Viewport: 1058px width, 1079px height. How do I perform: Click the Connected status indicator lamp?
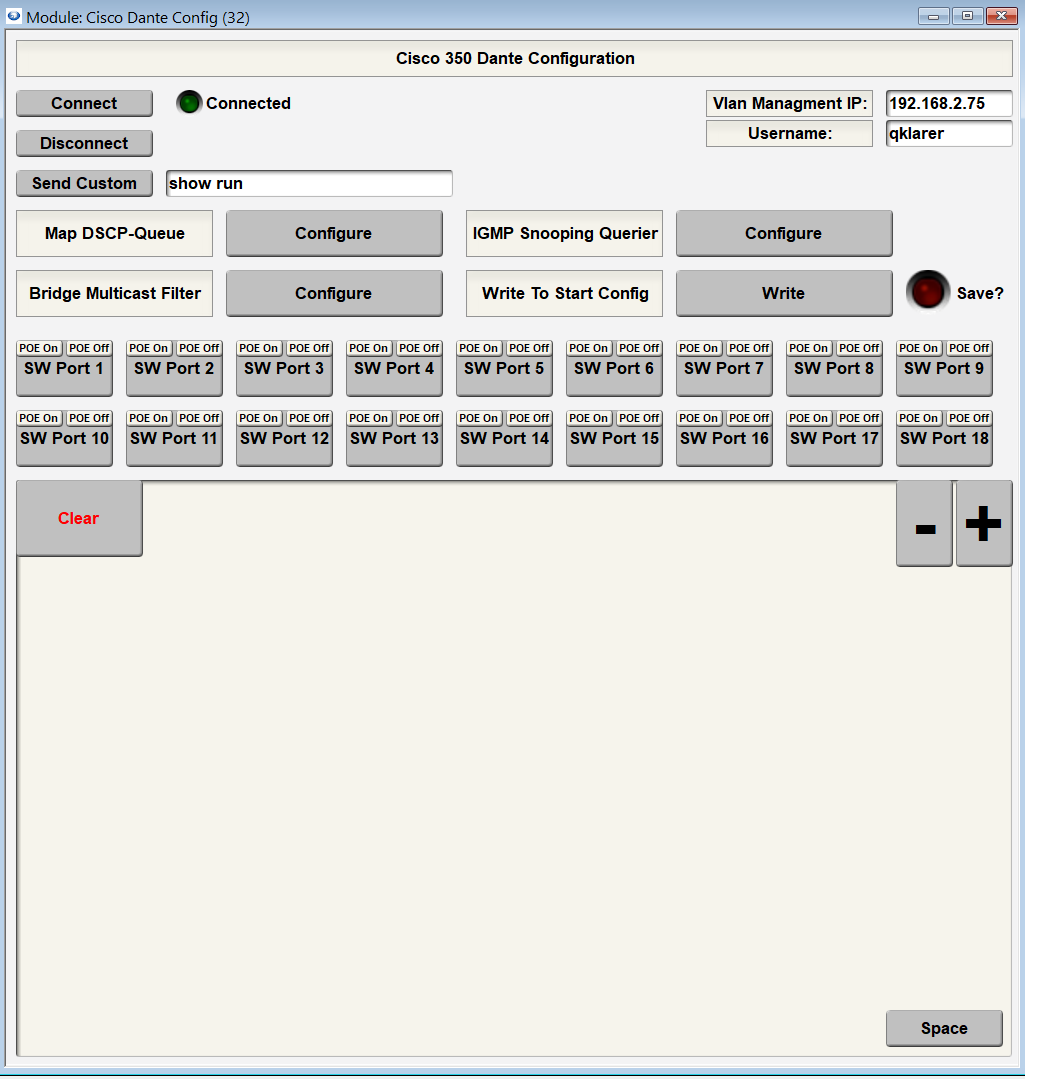pyautogui.click(x=189, y=102)
